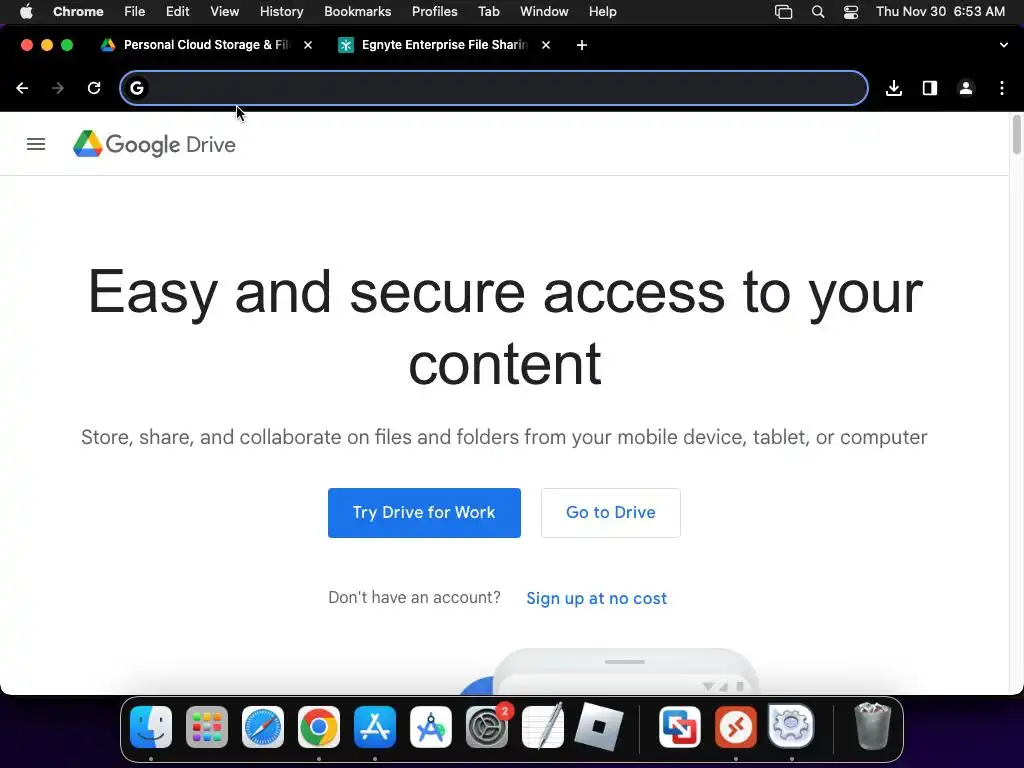Screen dimensions: 1024x768
Task: Click Try Drive for Work button
Action: (x=424, y=513)
